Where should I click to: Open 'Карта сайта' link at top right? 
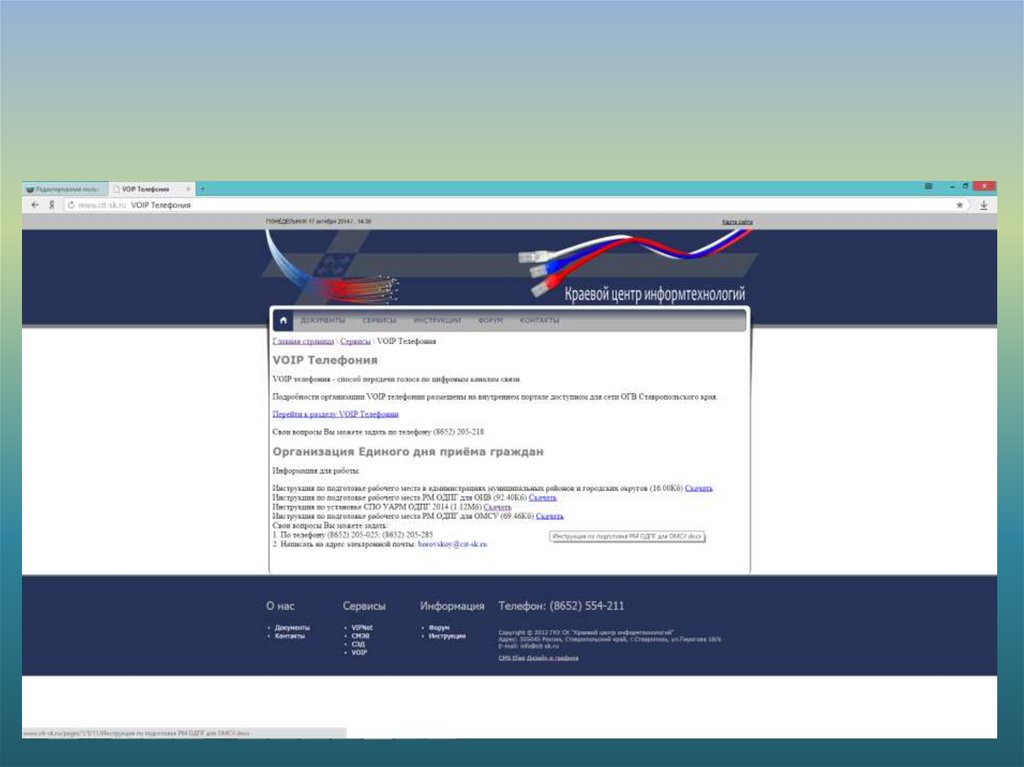[737, 221]
